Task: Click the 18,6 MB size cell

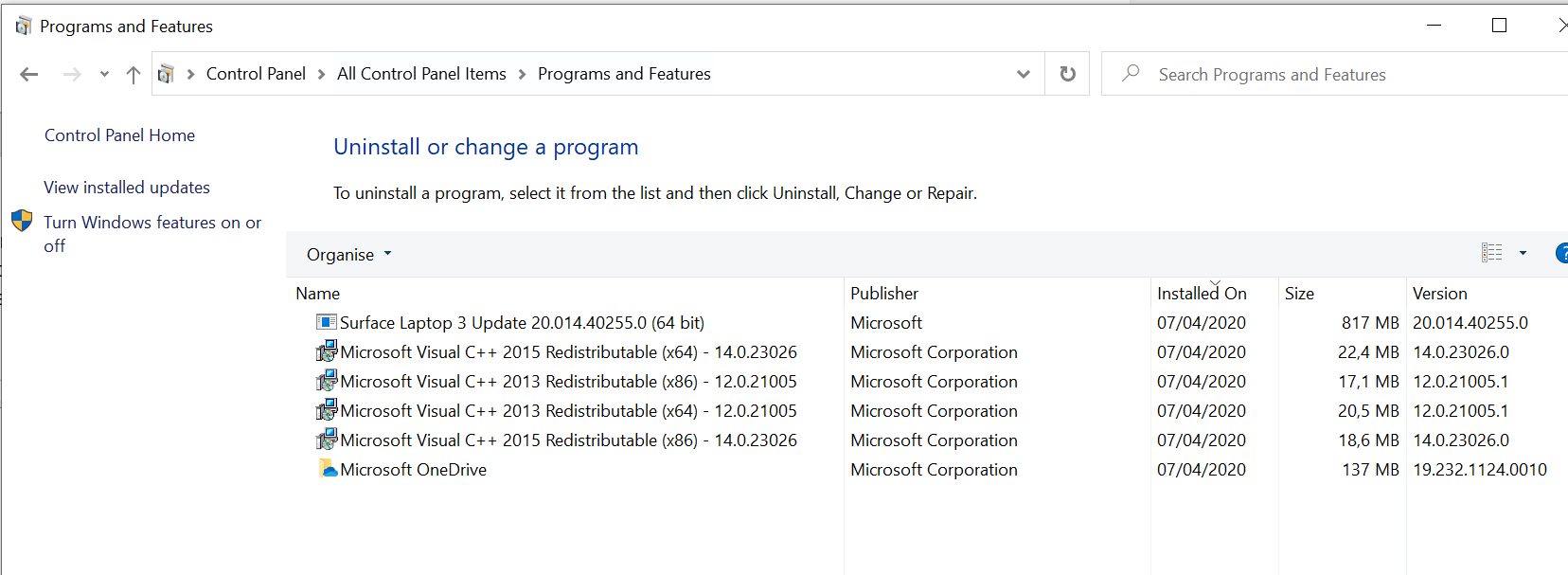Action: point(1368,440)
